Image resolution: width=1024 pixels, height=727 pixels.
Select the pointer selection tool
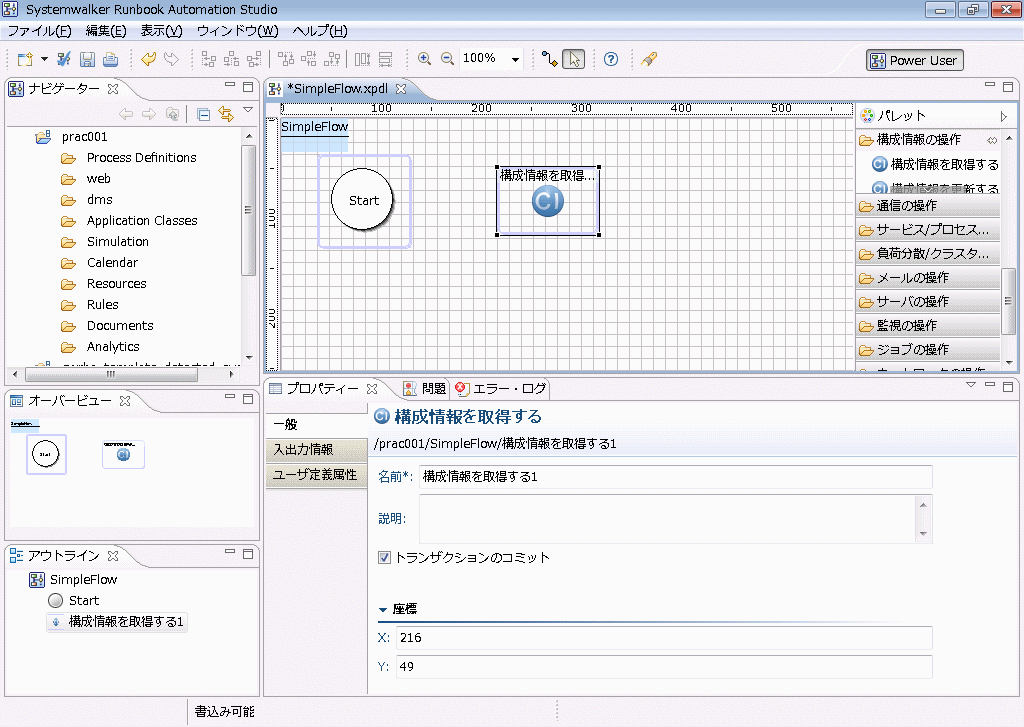pos(574,59)
